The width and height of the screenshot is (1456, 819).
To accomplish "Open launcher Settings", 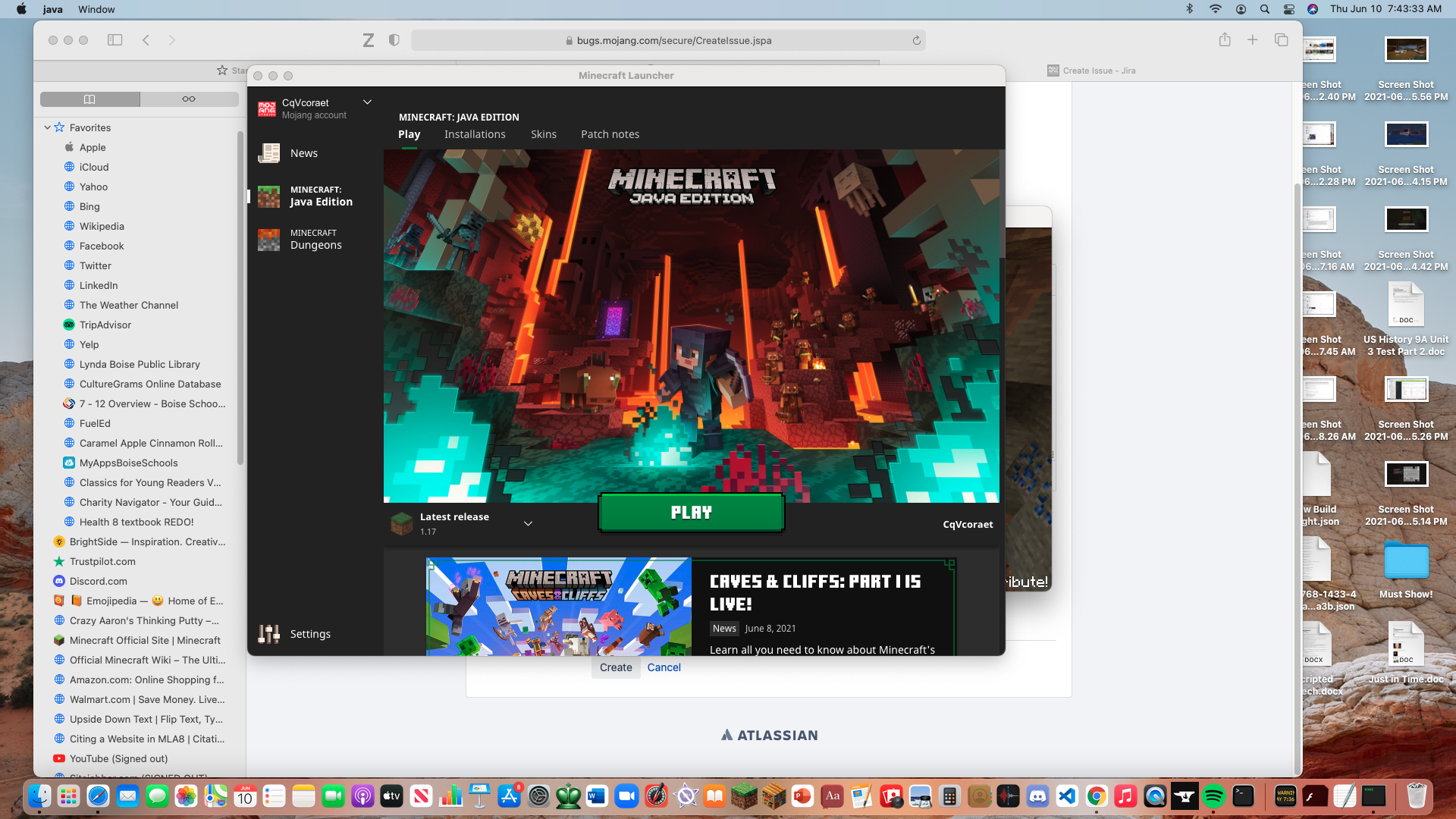I will tap(309, 634).
